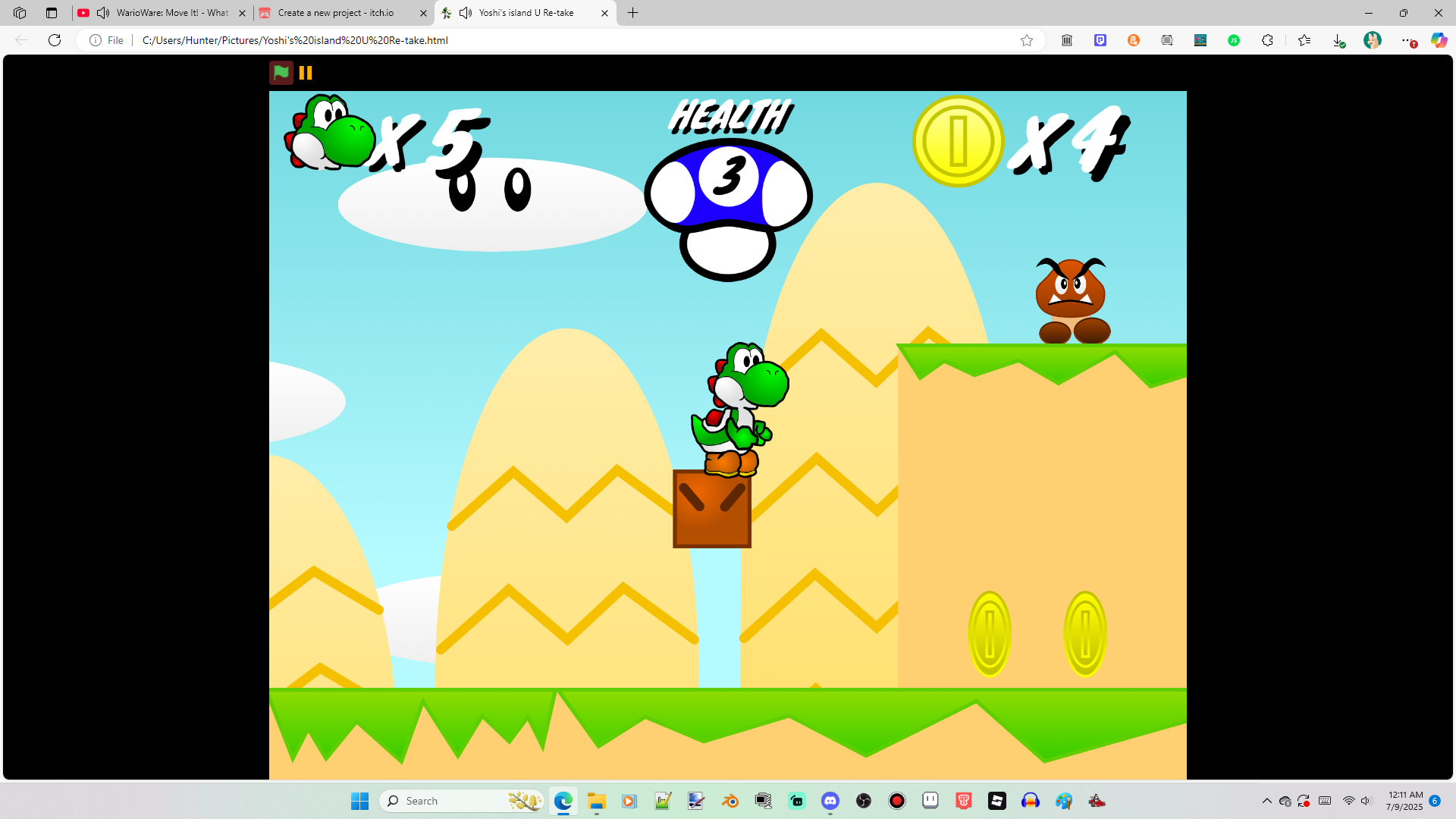The image size is (1456, 819).
Task: Open the Copilot sidebar
Action: coord(1439,40)
